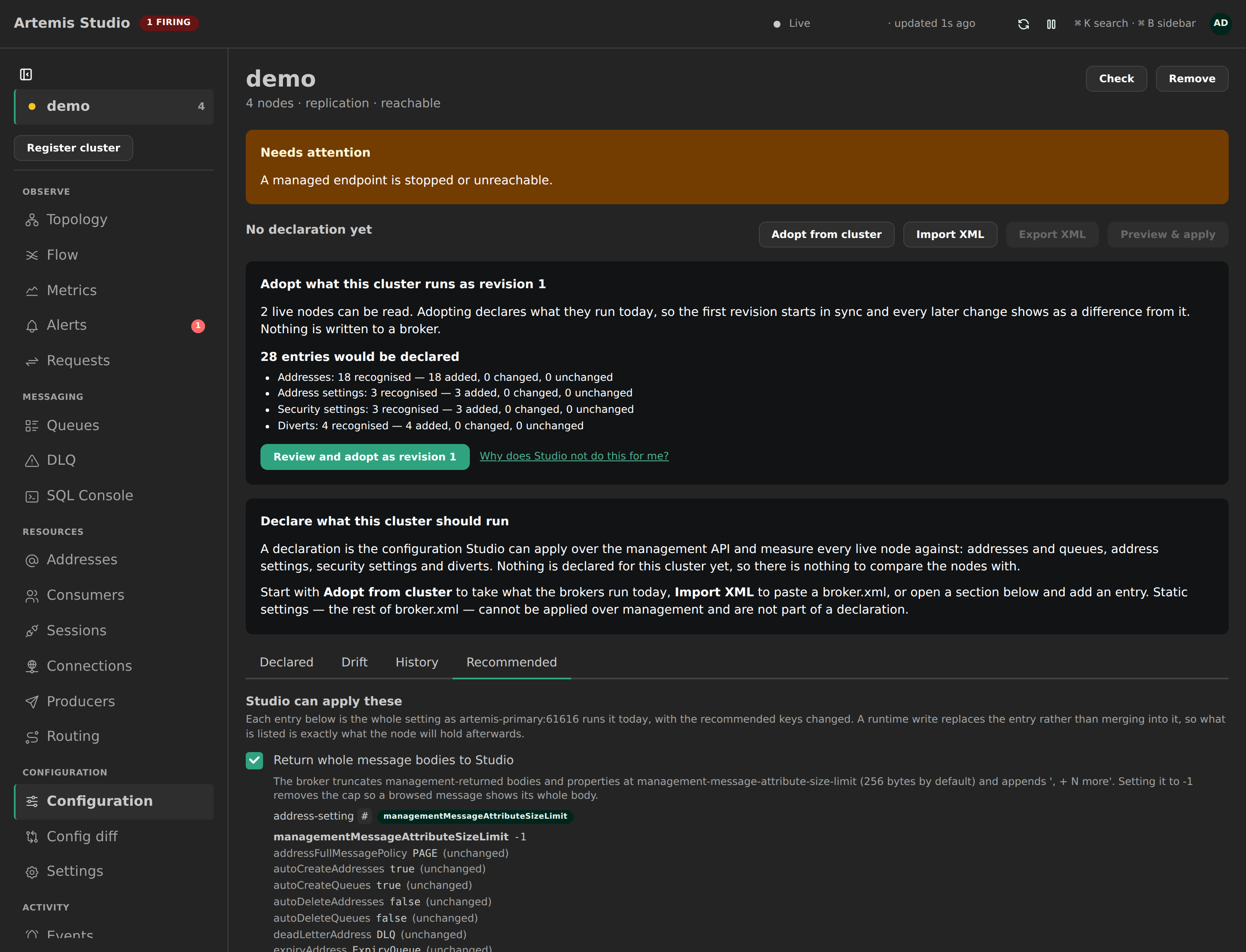
Task: Click 'autoDeleteQueues false (unchanged)' row
Action: coord(375,919)
